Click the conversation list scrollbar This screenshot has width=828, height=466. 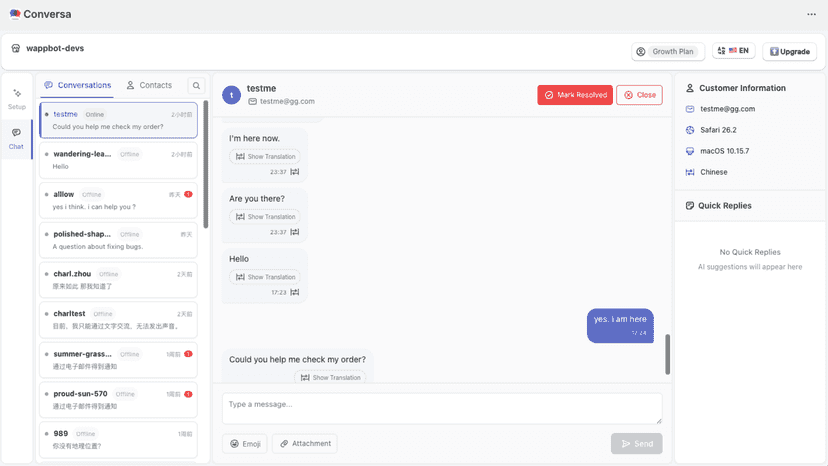pyautogui.click(x=205, y=165)
